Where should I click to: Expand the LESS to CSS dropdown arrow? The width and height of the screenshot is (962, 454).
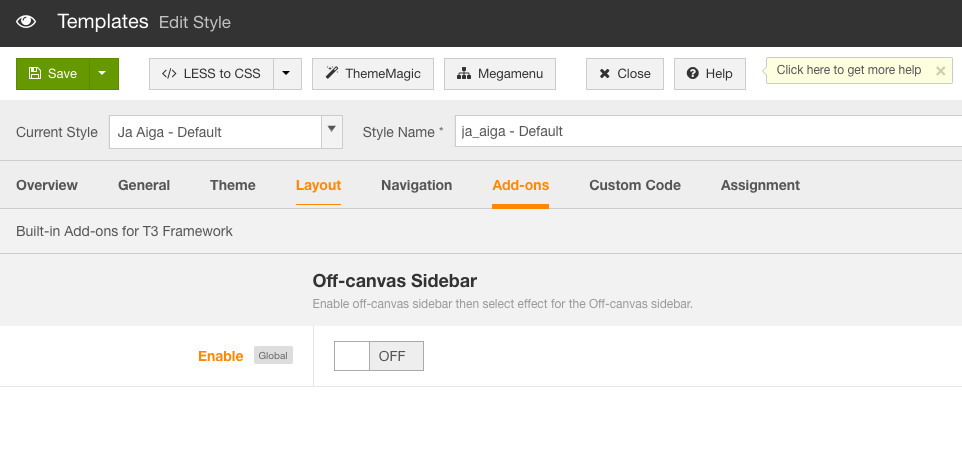pos(286,74)
